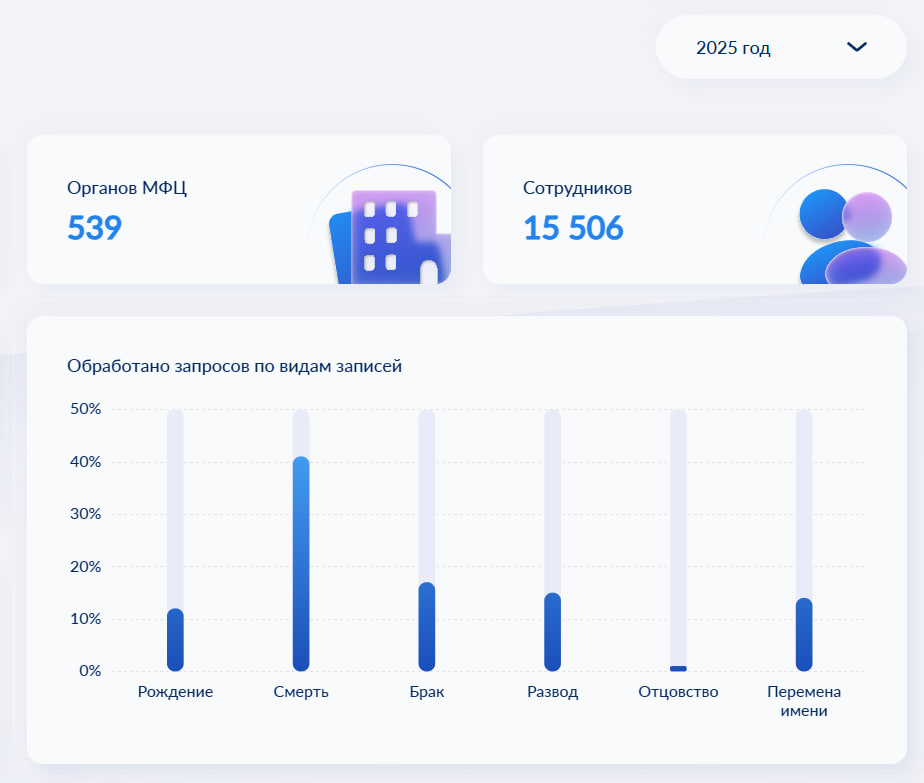Select the Органов МФЦ card

(x=239, y=209)
